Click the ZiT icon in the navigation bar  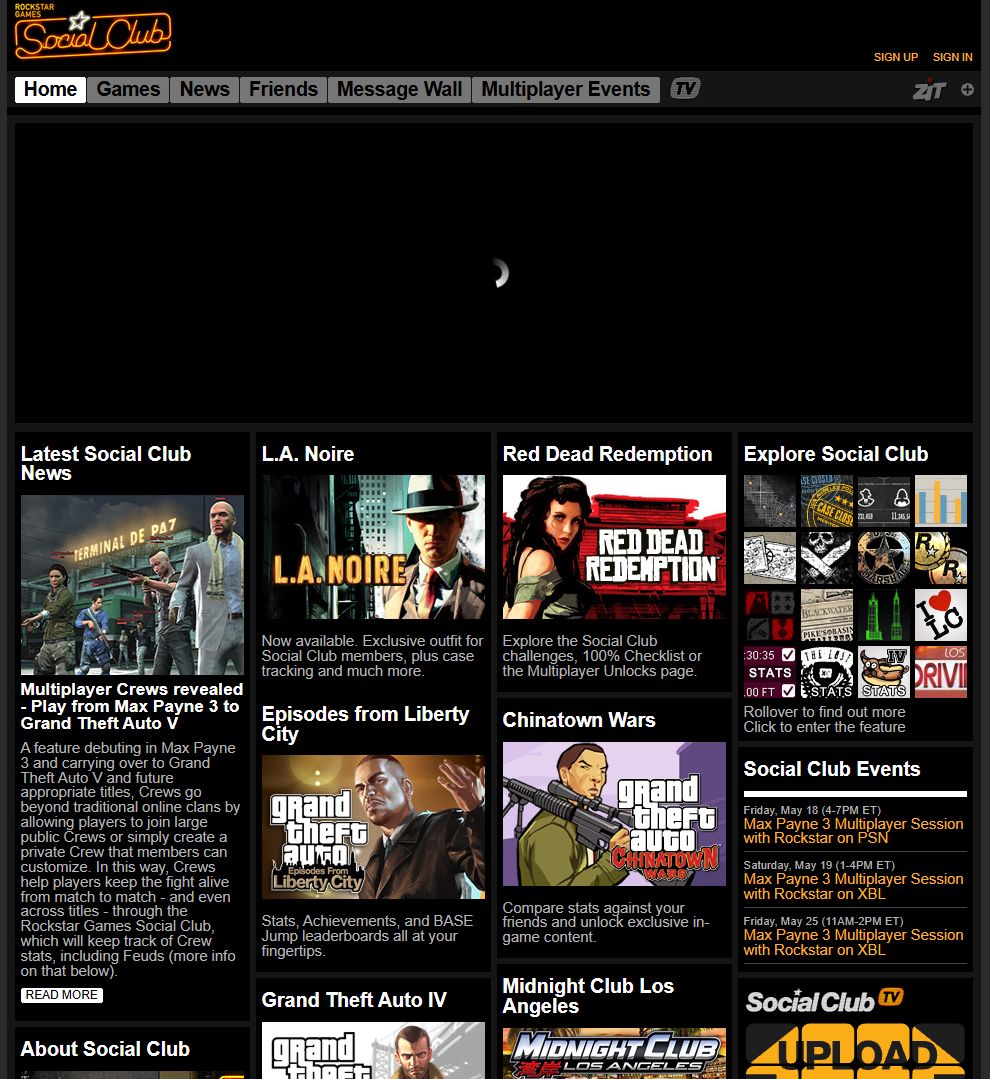(929, 90)
